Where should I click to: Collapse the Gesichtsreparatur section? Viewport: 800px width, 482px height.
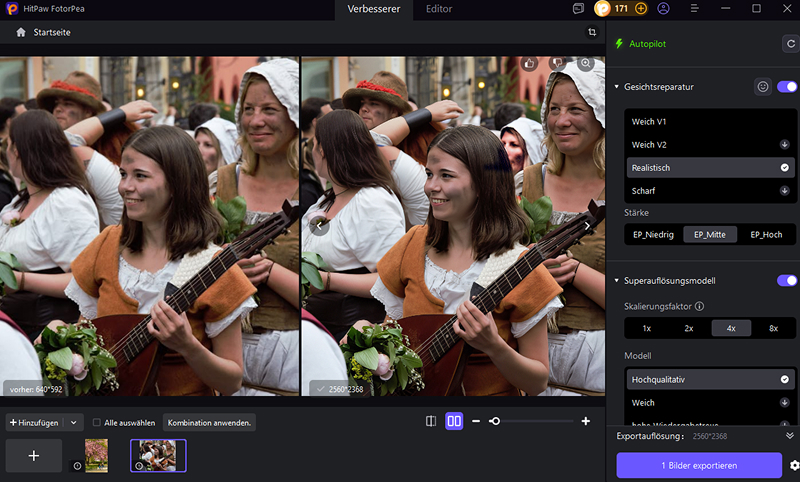[x=617, y=87]
